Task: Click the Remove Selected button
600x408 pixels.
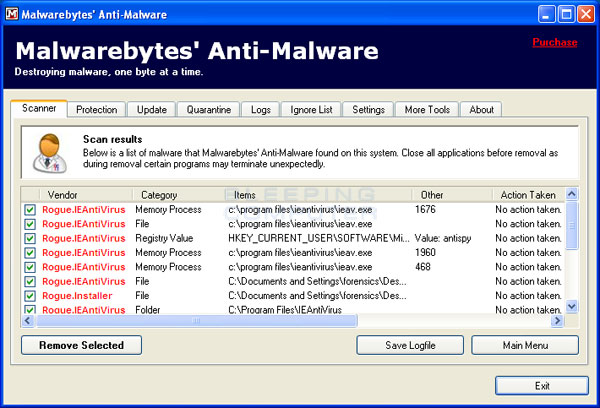Action: coord(82,345)
